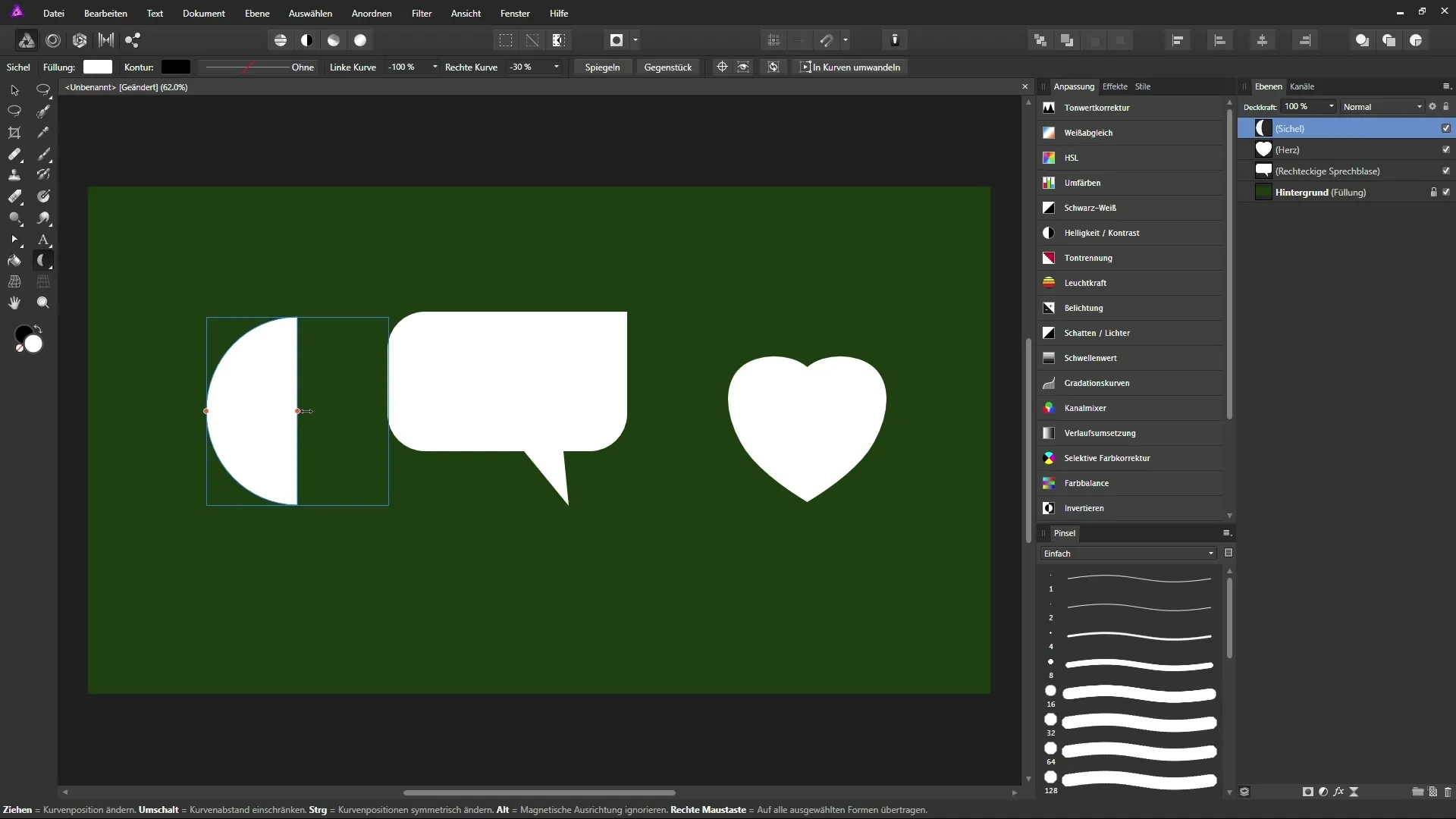
Task: Open the Filter menu
Action: tap(422, 14)
